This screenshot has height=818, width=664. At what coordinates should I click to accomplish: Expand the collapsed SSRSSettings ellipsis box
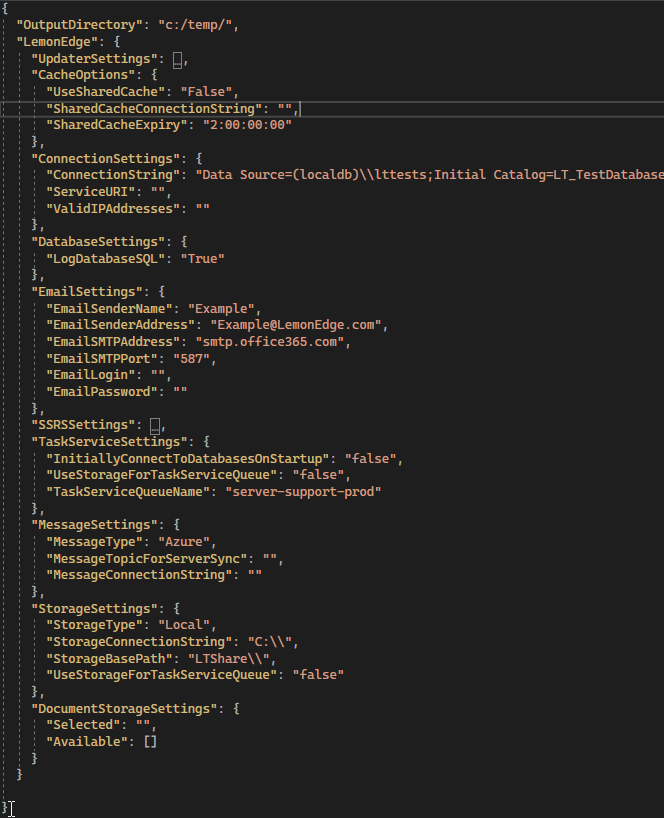pyautogui.click(x=155, y=426)
